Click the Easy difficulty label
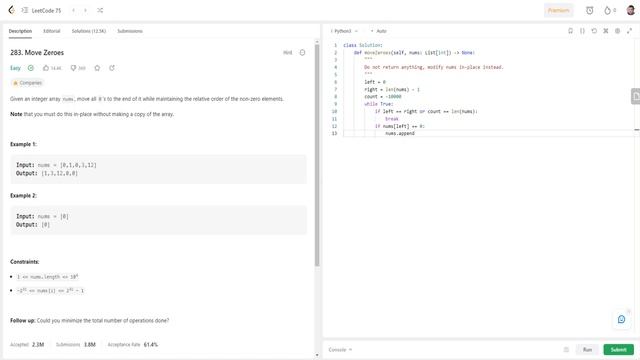 (15, 68)
